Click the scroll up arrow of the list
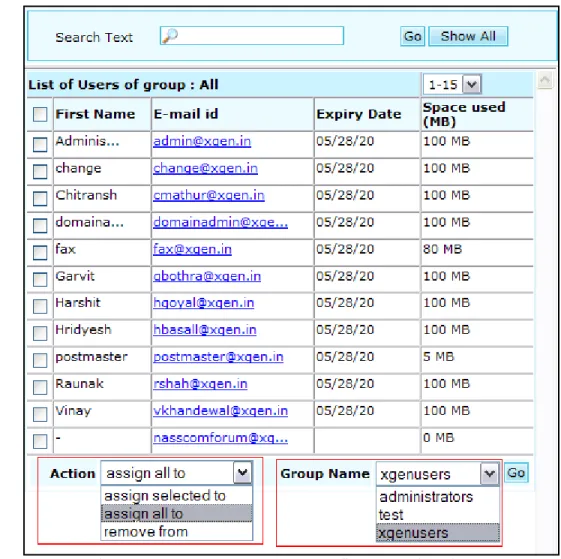Screen dimensions: 561x559 (545, 81)
